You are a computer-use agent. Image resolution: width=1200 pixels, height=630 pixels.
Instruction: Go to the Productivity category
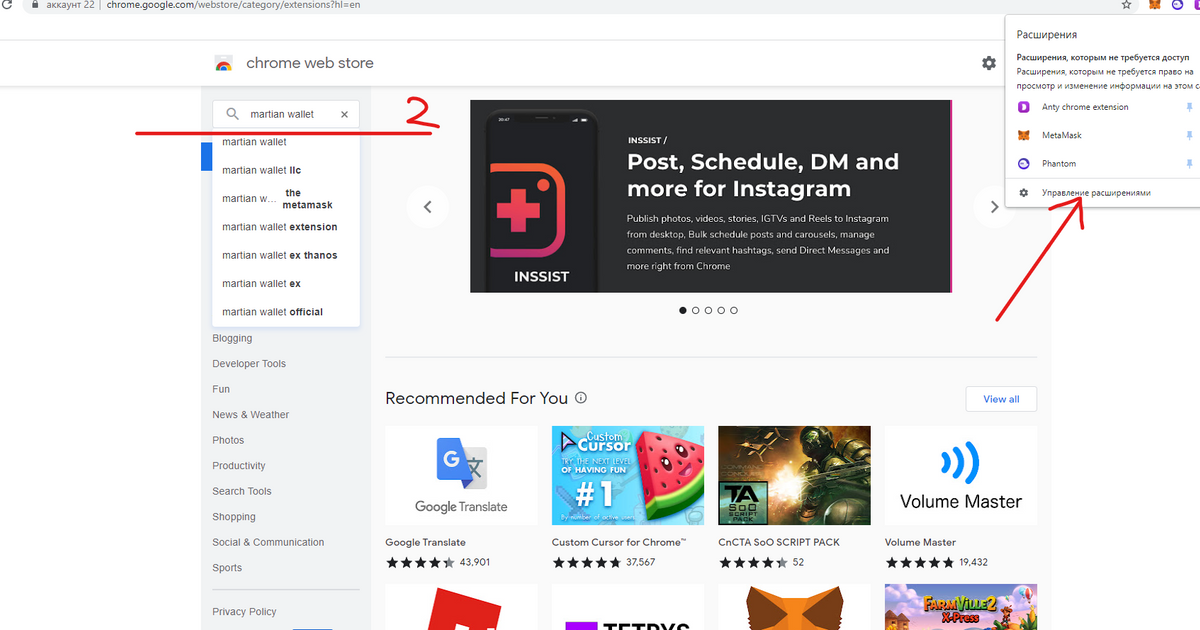[x=239, y=466]
